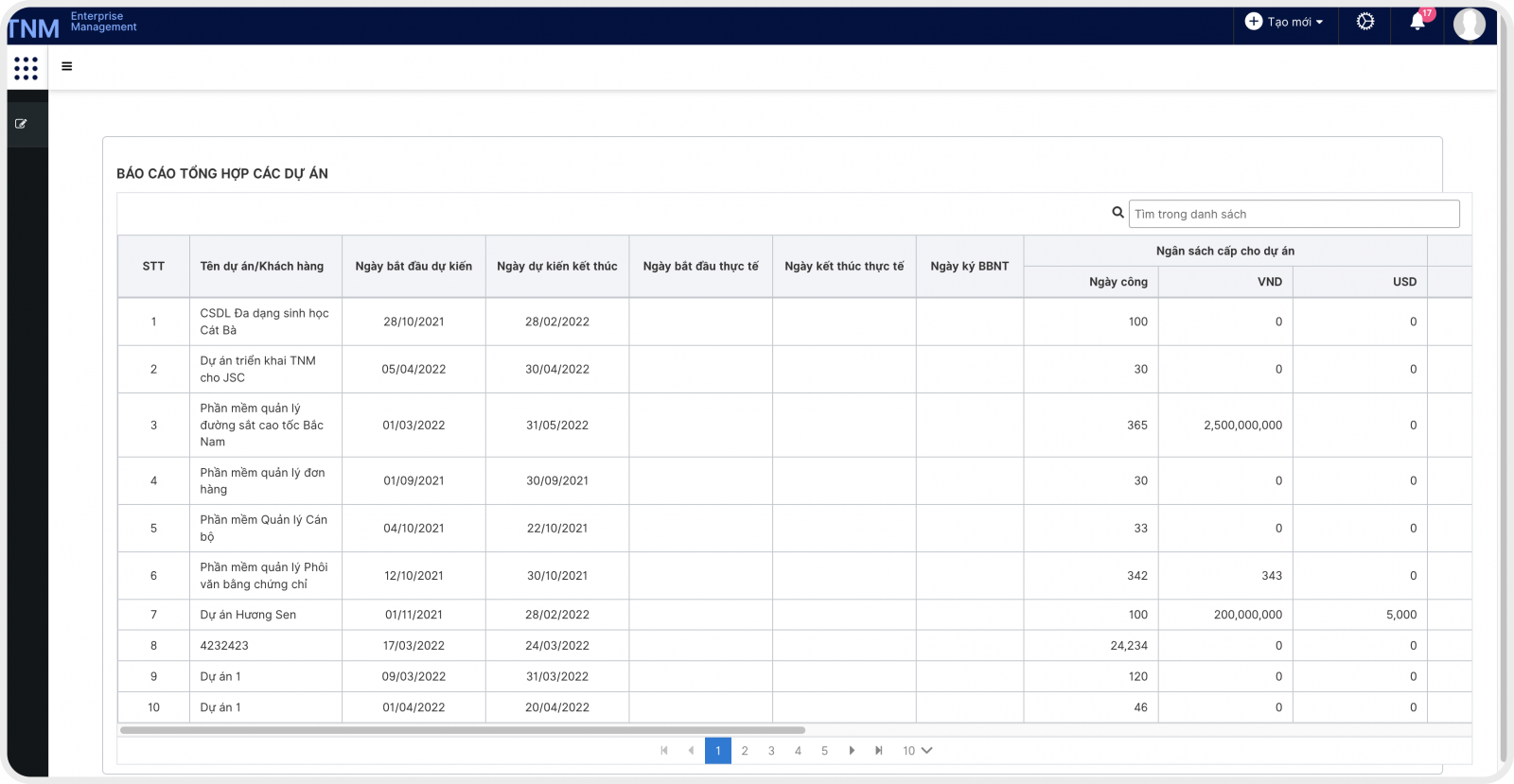Click the STT column header
Image resolution: width=1514 pixels, height=784 pixels.
pos(153,267)
